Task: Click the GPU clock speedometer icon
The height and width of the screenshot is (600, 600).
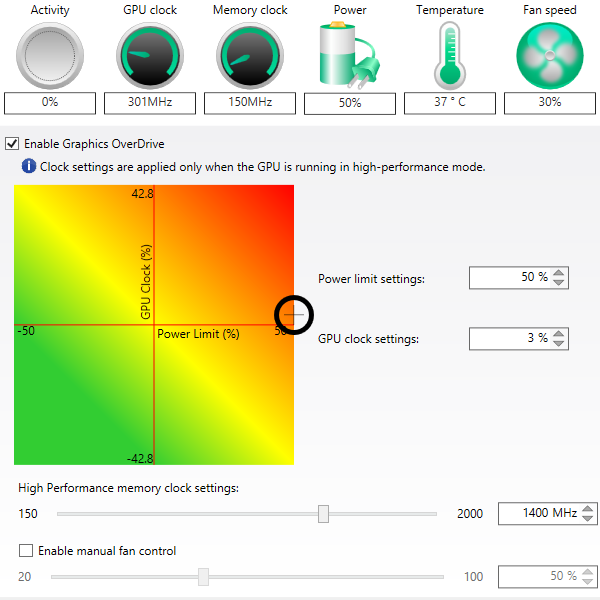Action: click(150, 55)
